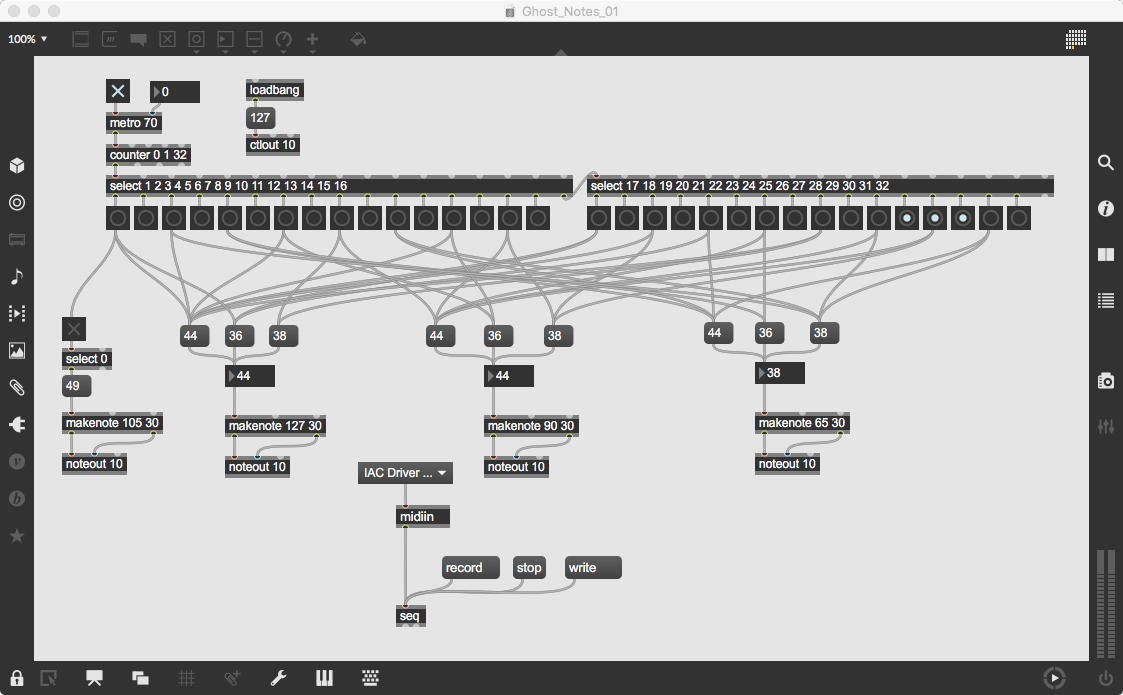Click the record message box

[471, 567]
